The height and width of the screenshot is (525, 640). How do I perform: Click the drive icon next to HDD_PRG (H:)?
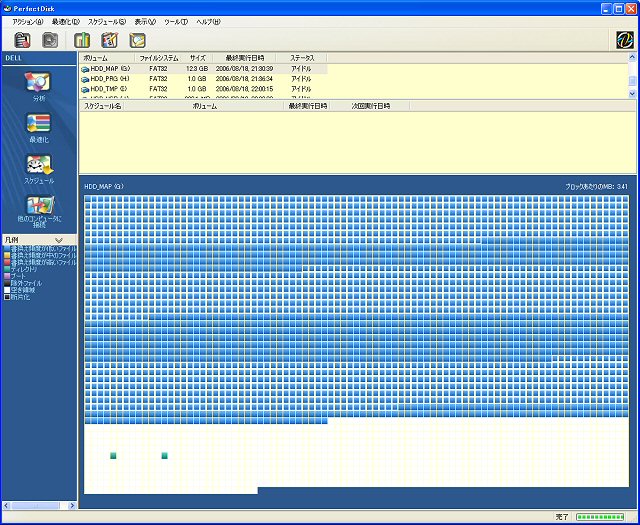[85, 79]
